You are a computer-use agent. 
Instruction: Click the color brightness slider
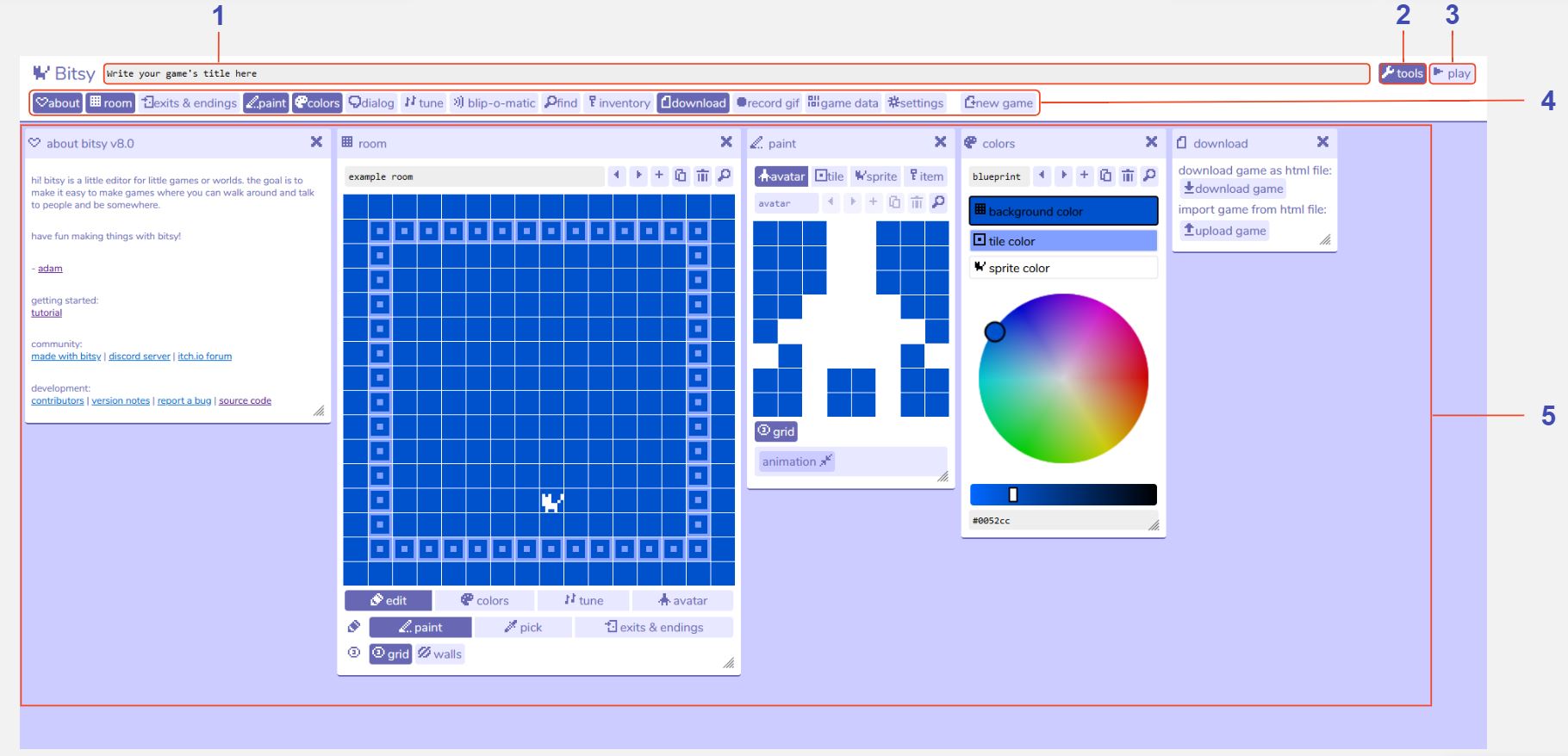(x=1063, y=494)
